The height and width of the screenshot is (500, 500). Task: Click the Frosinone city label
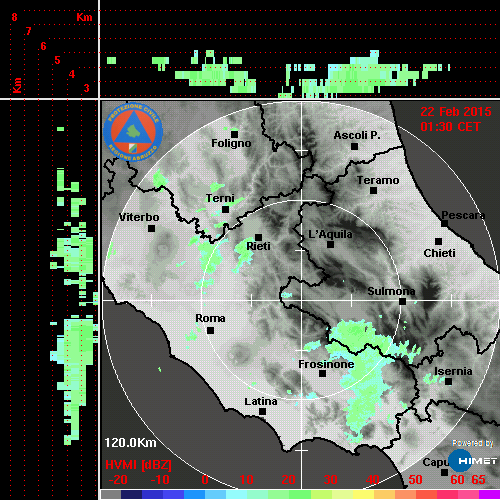click(x=326, y=364)
